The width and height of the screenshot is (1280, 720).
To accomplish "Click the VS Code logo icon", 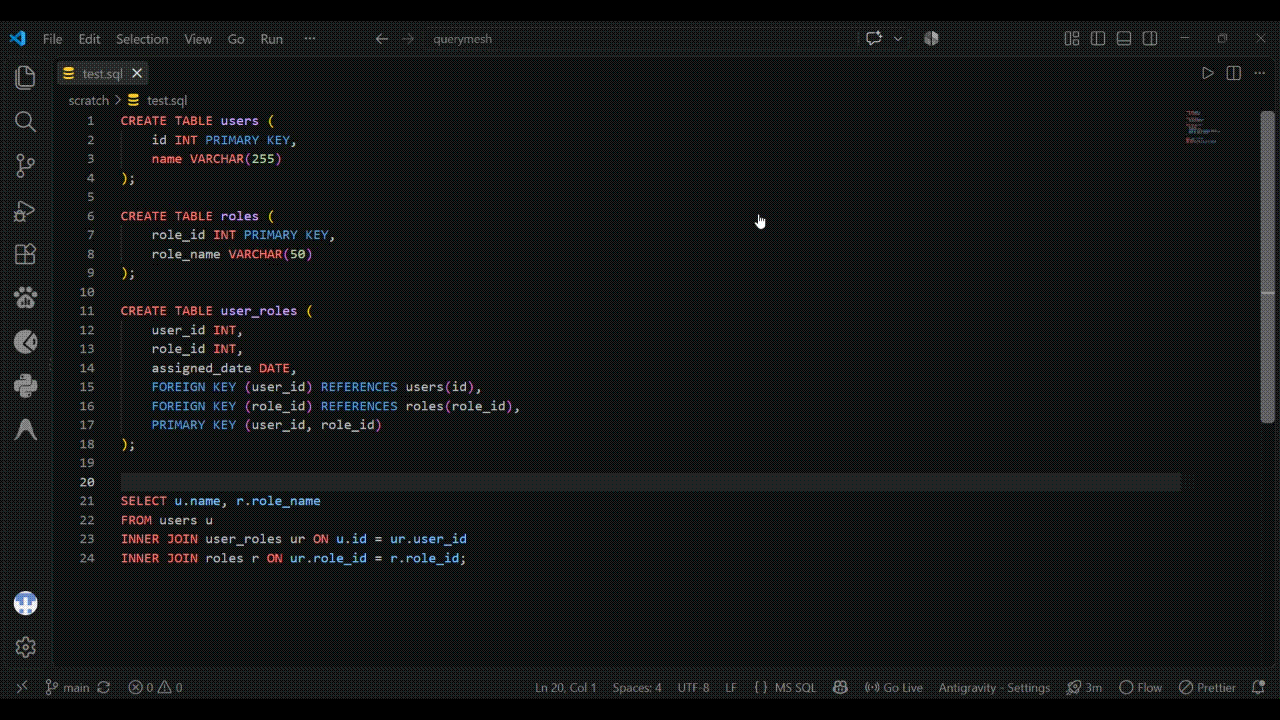I will click(x=17, y=39).
